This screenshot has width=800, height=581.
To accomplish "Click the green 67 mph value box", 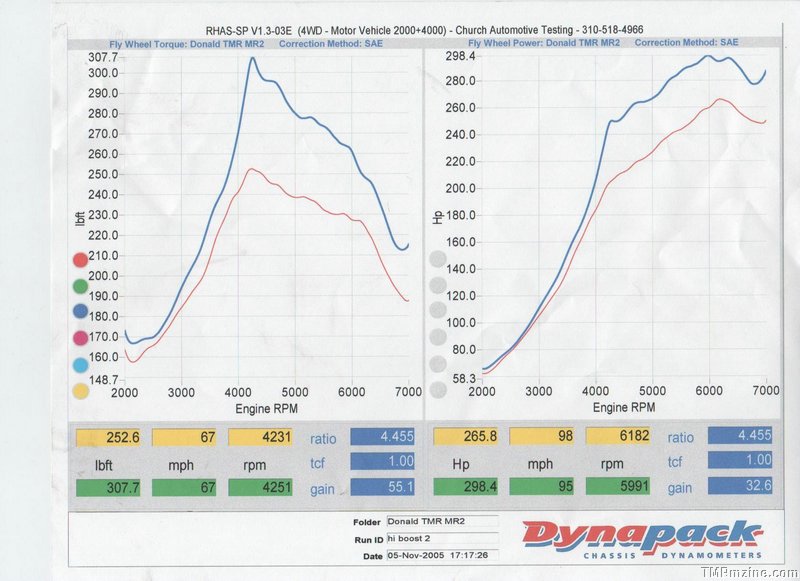I will [184, 487].
